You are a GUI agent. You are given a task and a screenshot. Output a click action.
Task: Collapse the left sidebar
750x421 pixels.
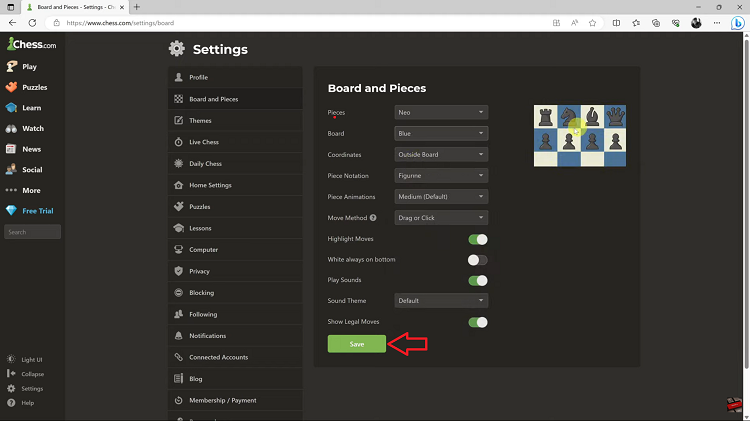point(26,374)
